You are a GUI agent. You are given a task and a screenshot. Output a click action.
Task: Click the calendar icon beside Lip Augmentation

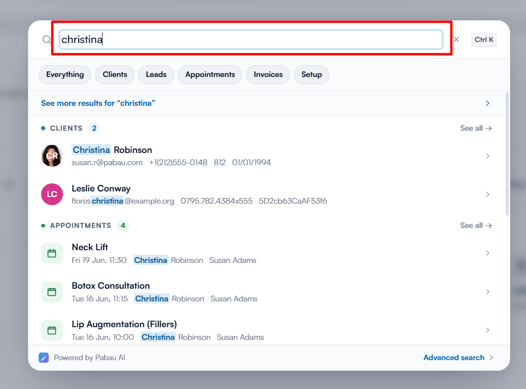point(52,330)
